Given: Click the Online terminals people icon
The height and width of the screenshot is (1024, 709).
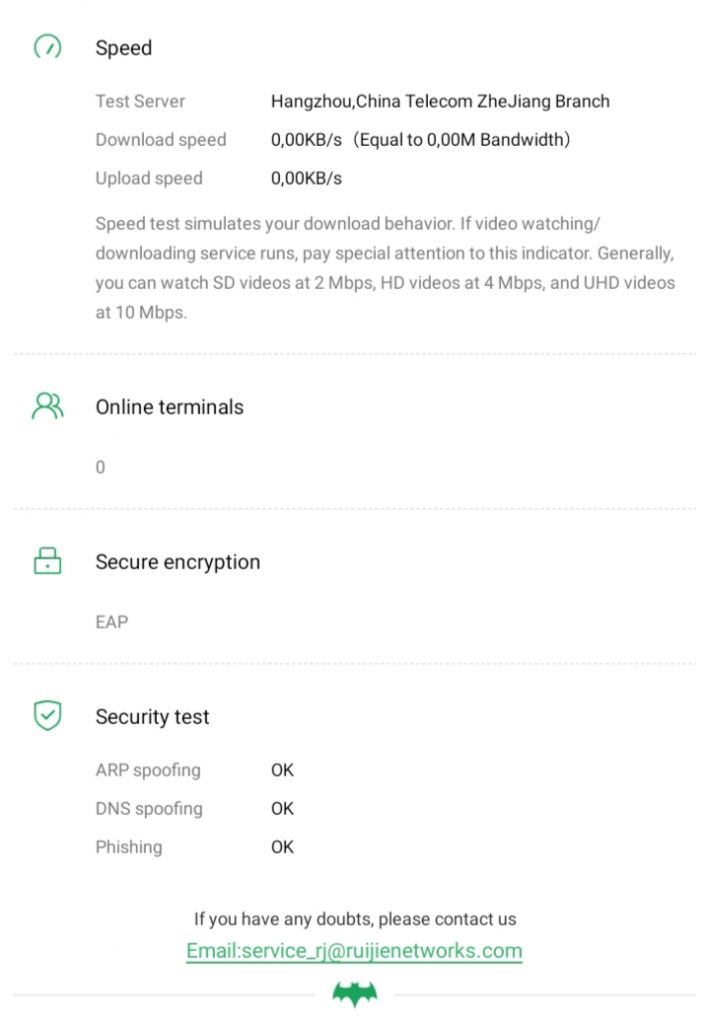Looking at the screenshot, I should point(47,406).
